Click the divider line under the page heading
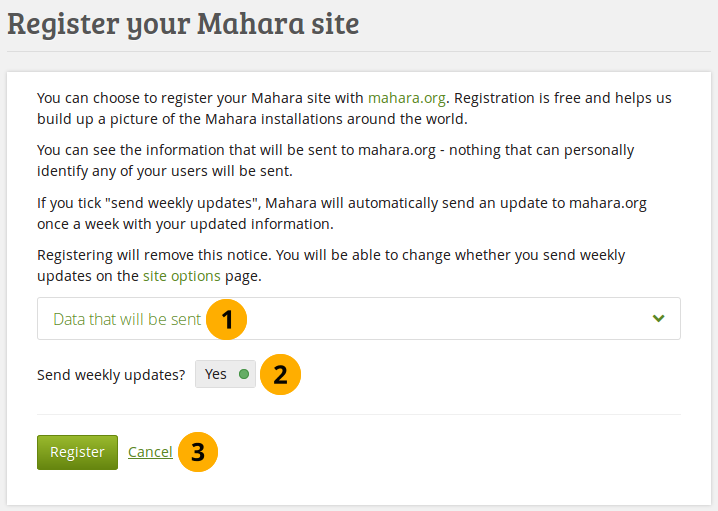718x511 pixels. [358, 51]
